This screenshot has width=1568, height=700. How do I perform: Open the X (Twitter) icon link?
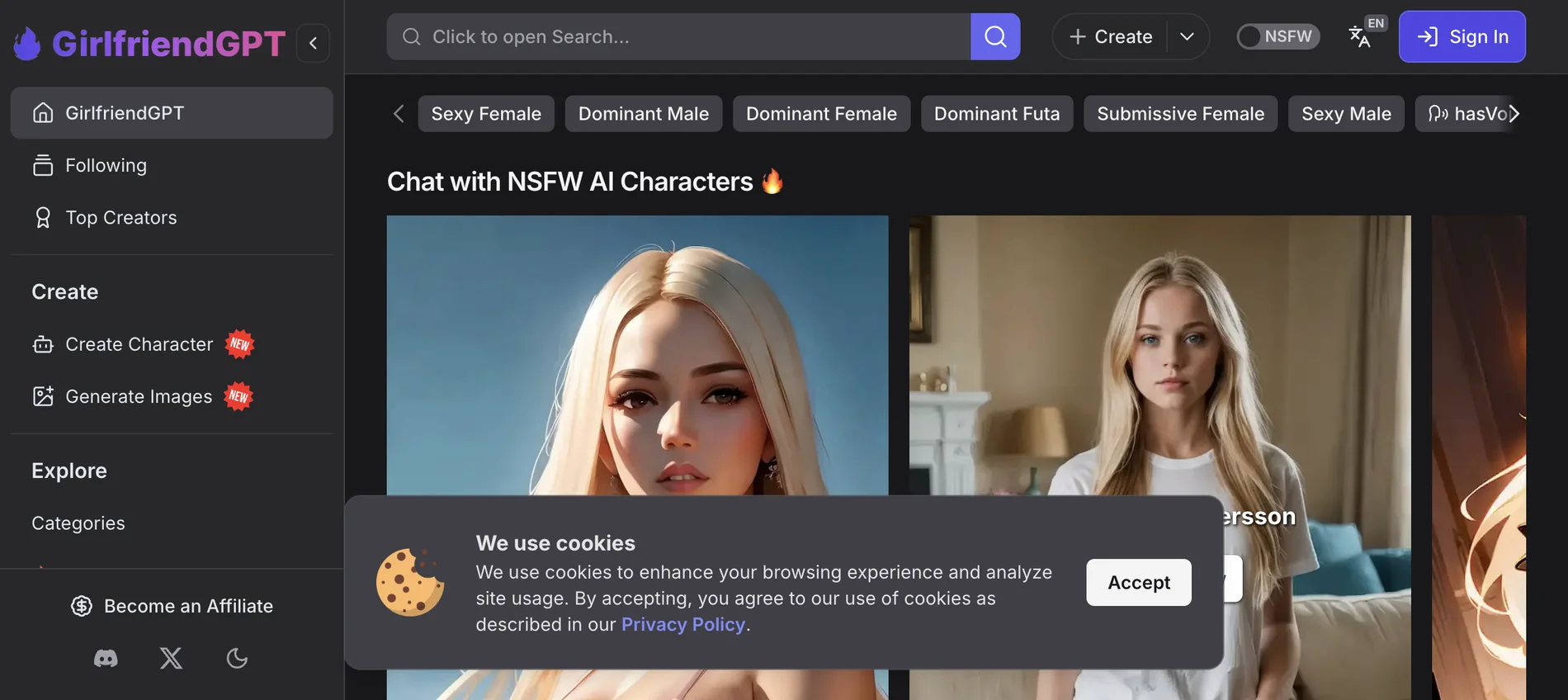(171, 658)
